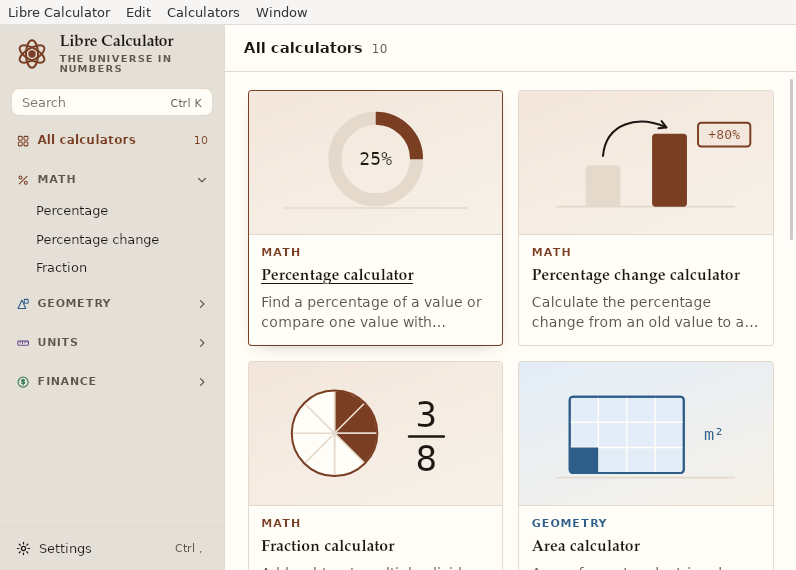The image size is (796, 570).
Task: Click the Finance dollar coin icon
Action: coord(23,382)
